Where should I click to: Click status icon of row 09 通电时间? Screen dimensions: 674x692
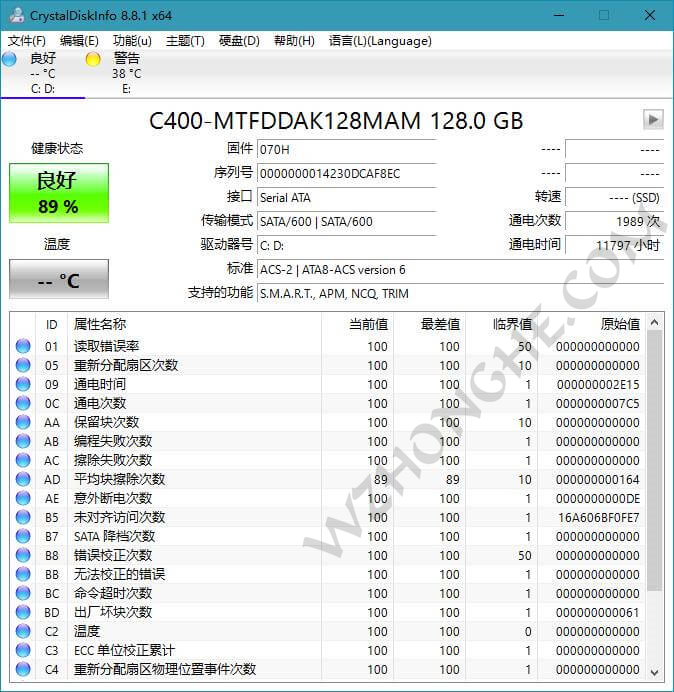[23, 384]
